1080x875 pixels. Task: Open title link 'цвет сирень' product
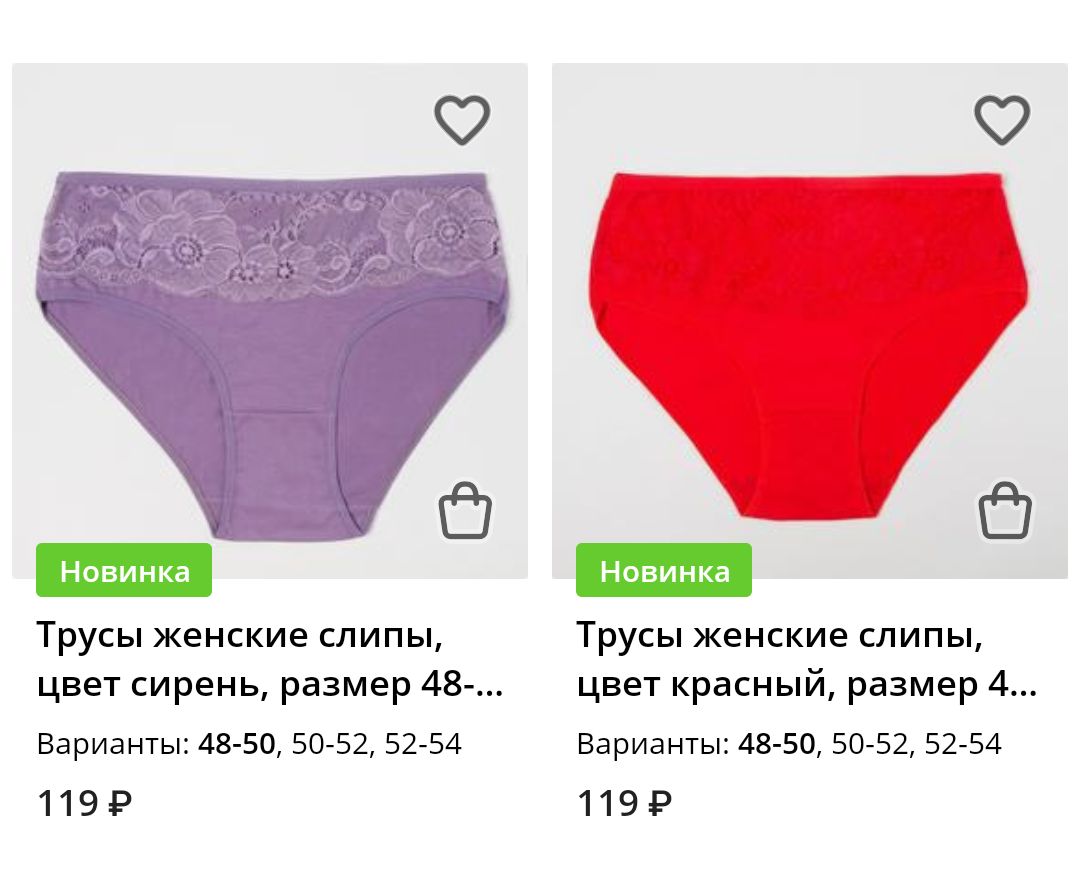(270, 659)
